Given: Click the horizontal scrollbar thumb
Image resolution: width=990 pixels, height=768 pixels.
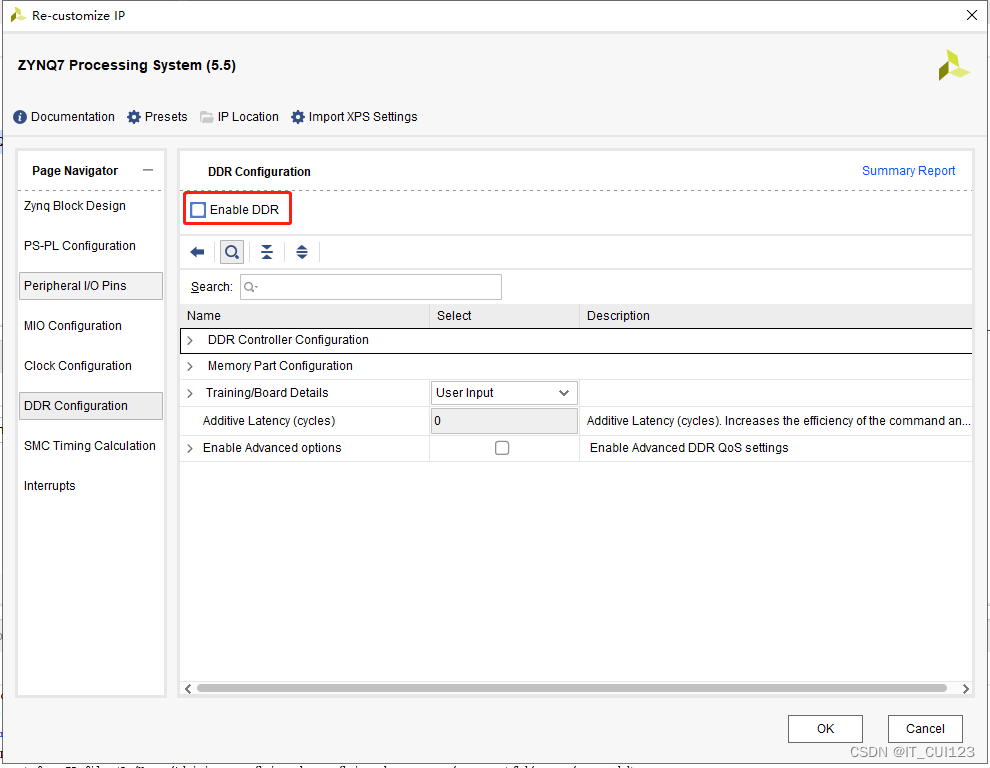Looking at the screenshot, I should tap(571, 688).
